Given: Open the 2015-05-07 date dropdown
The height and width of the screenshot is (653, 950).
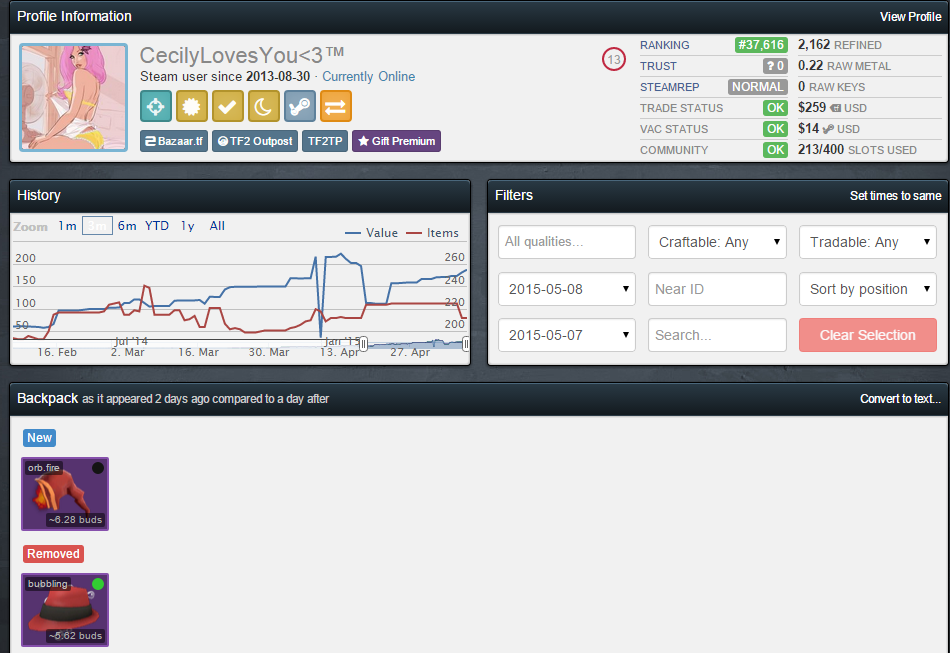Looking at the screenshot, I should pos(566,335).
